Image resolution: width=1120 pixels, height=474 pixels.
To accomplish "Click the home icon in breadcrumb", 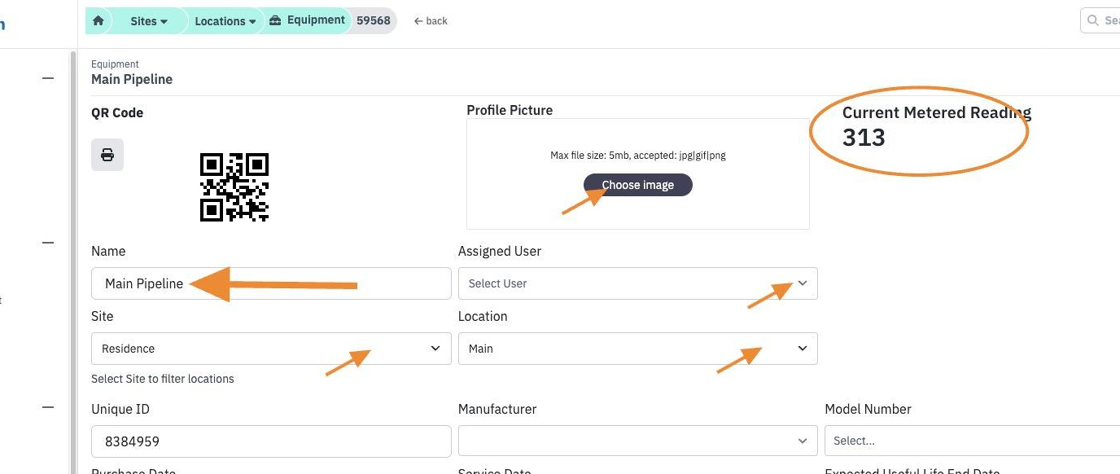I will click(99, 21).
